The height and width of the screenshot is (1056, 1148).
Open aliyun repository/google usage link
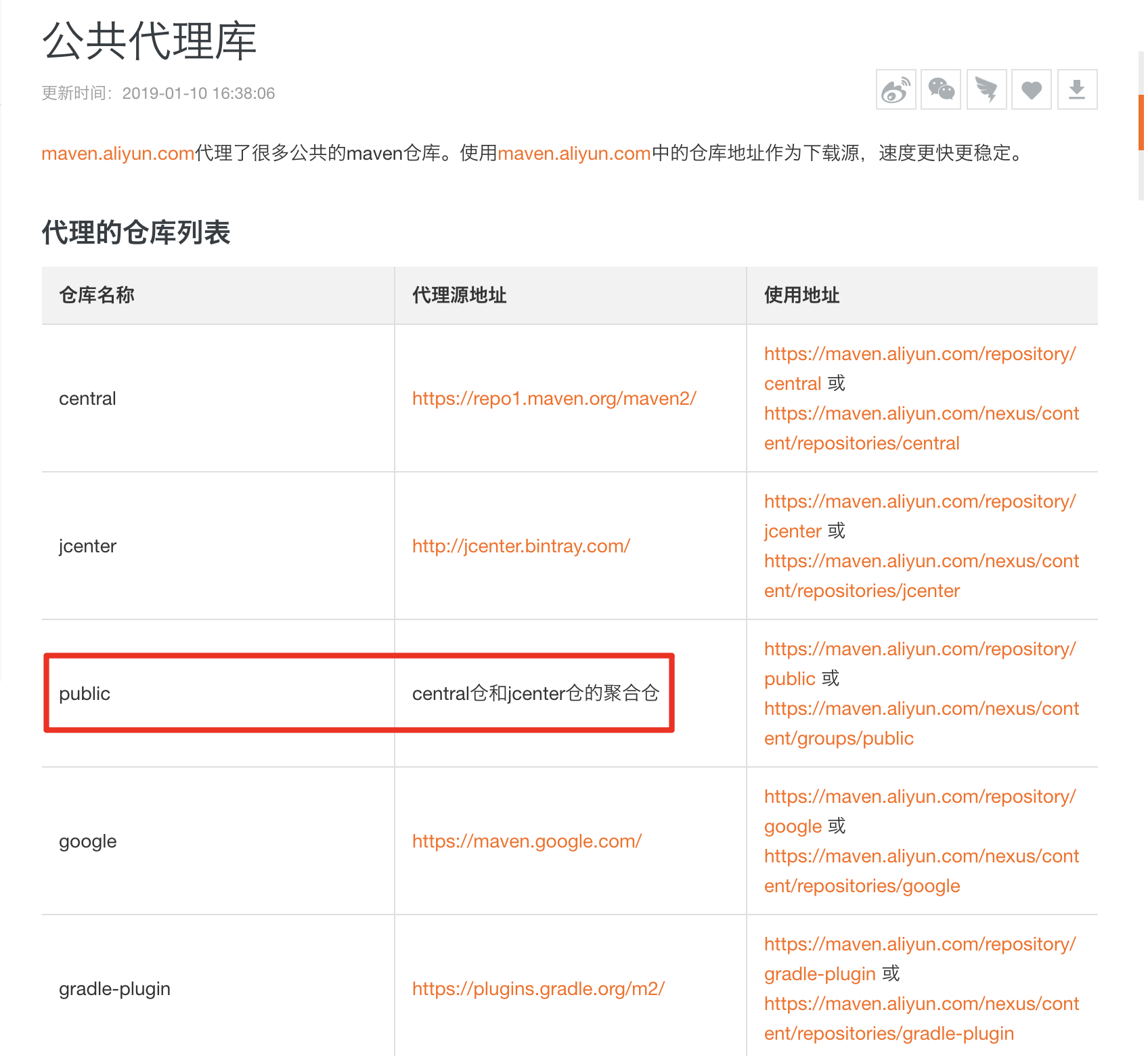pyautogui.click(x=920, y=811)
